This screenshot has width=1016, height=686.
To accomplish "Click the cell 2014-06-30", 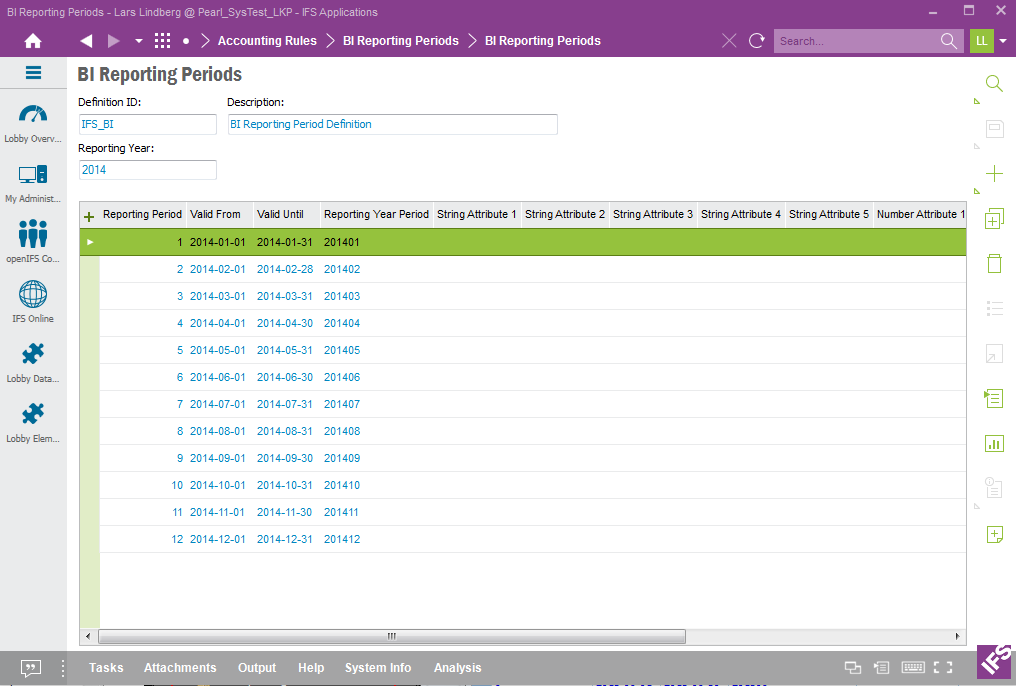I will click(x=285, y=378).
